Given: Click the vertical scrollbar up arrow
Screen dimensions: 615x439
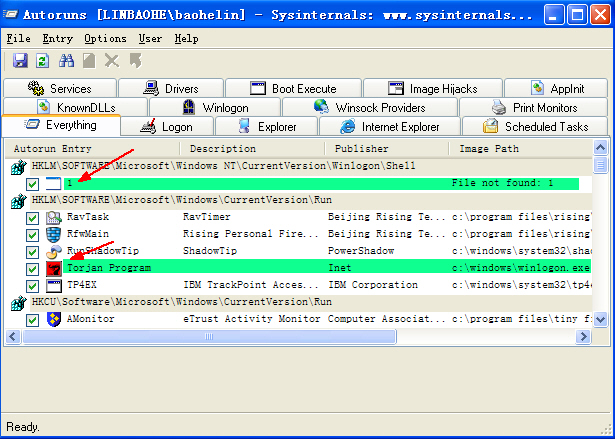Looking at the screenshot, I should tap(600, 148).
